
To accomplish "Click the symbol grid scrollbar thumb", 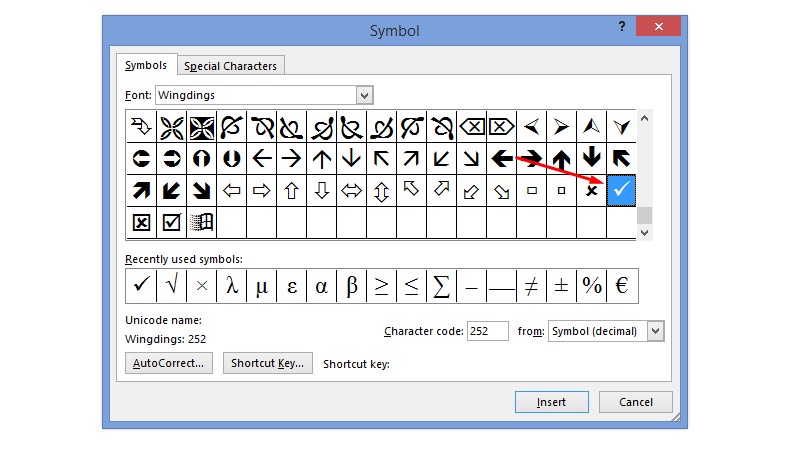I will click(644, 215).
